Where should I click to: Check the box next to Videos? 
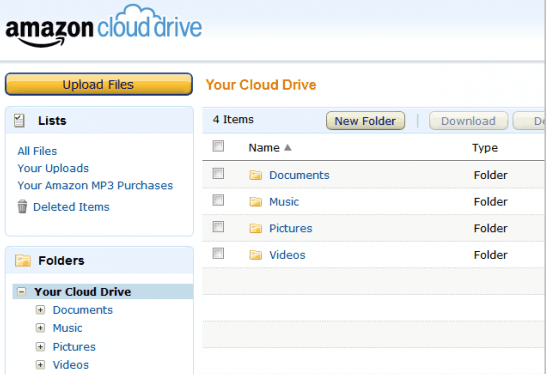pyautogui.click(x=218, y=253)
